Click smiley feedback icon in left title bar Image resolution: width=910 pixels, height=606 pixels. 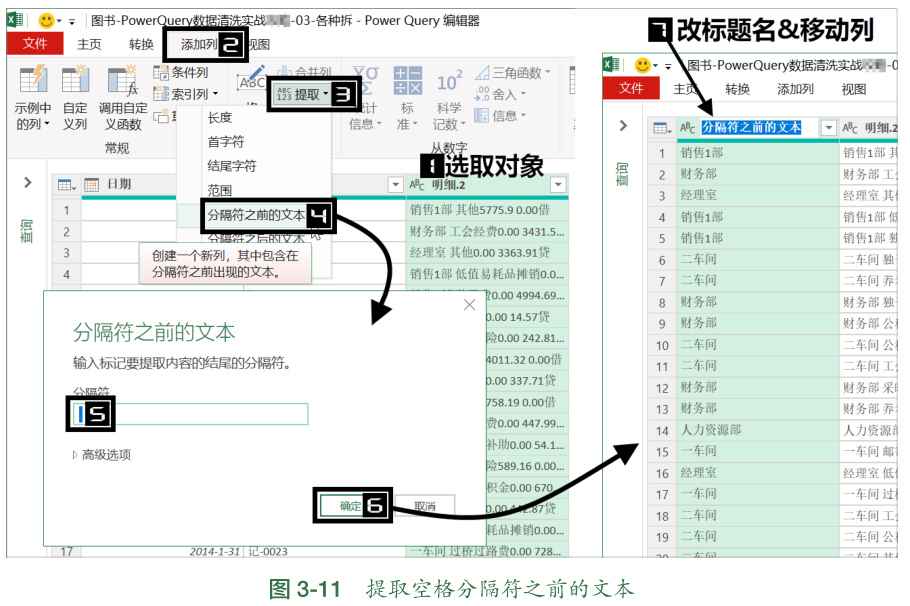coord(46,21)
